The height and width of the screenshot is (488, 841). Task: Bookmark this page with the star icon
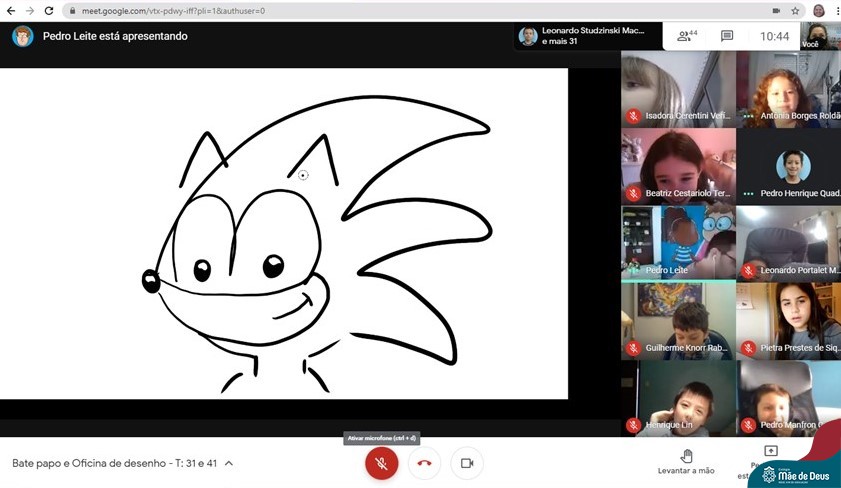[795, 10]
